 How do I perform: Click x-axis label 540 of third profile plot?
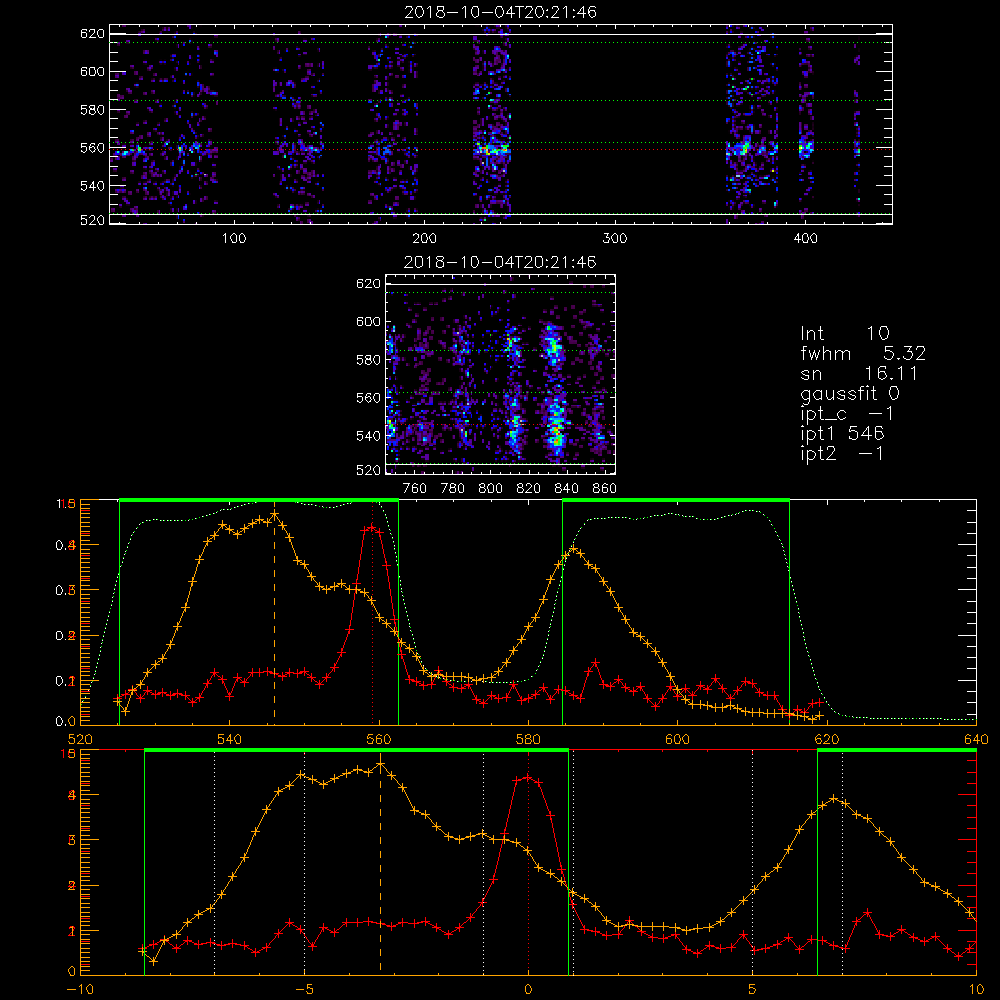pyautogui.click(x=230, y=740)
